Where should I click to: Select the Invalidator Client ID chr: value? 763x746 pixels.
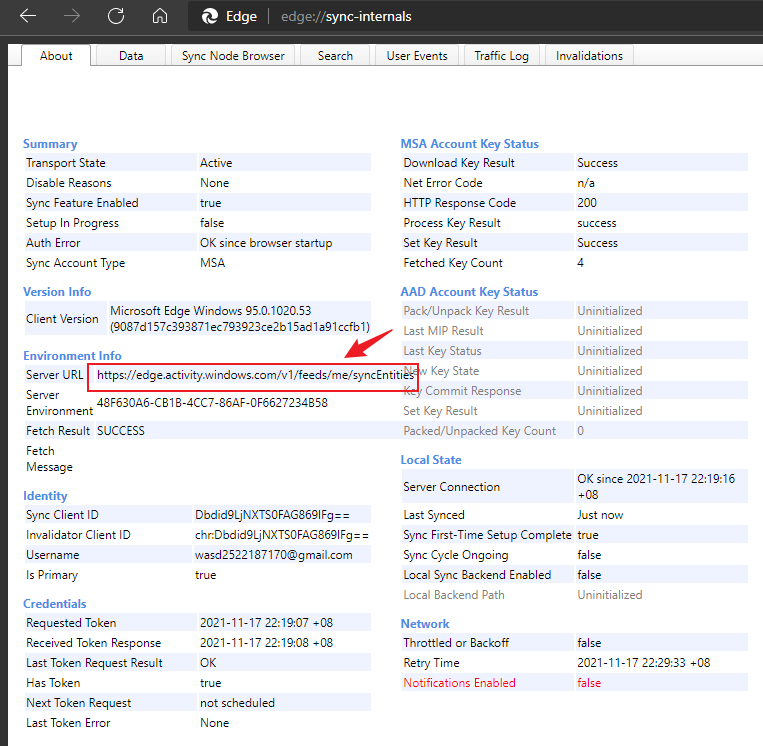(282, 535)
